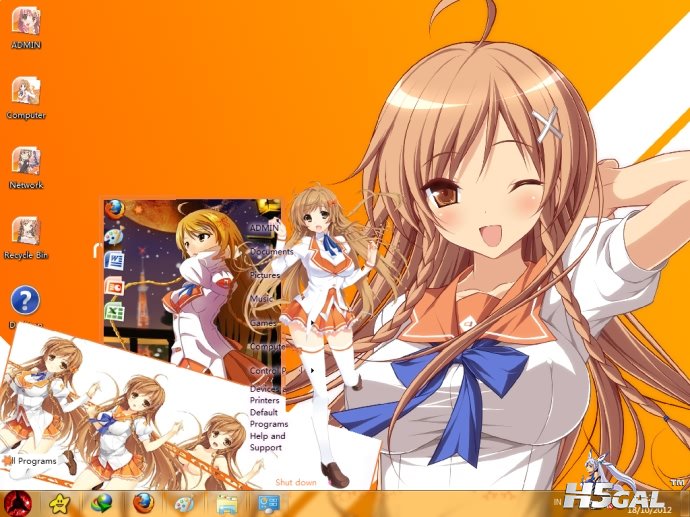Click the Firefox icon on the taskbar
The image size is (690, 517).
pos(143,503)
